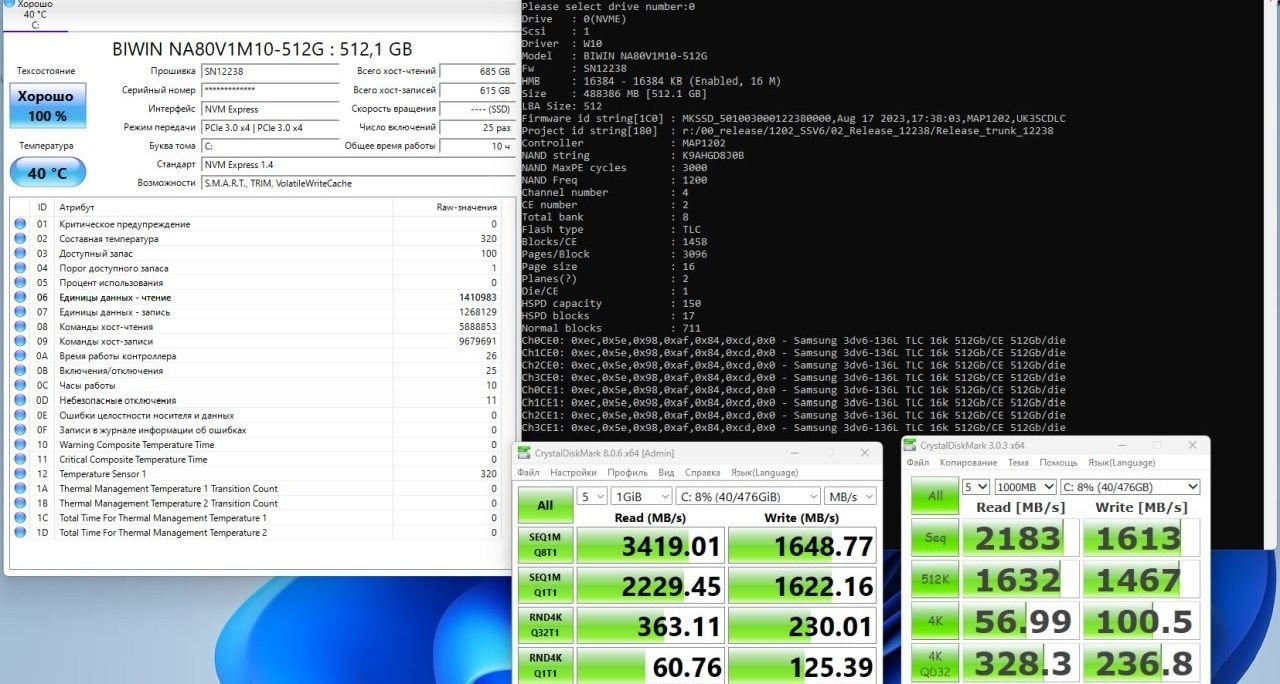Click status circle for Составная температура row
1280x684 pixels.
20,239
